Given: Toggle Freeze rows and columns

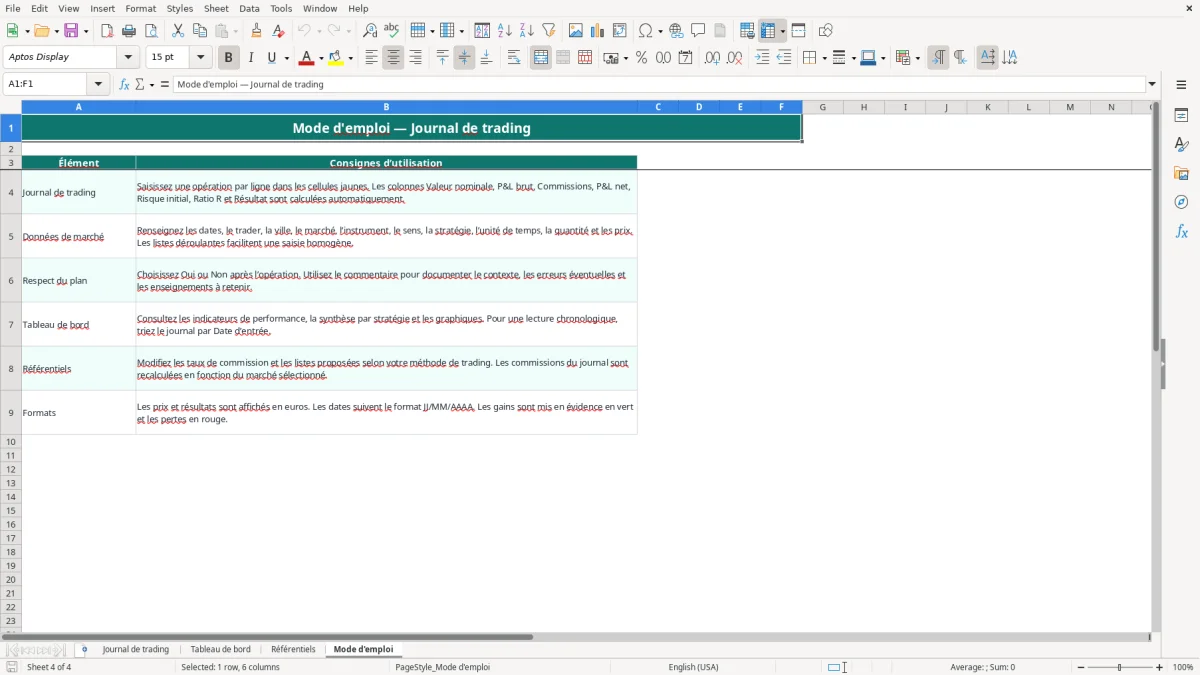Looking at the screenshot, I should point(768,31).
